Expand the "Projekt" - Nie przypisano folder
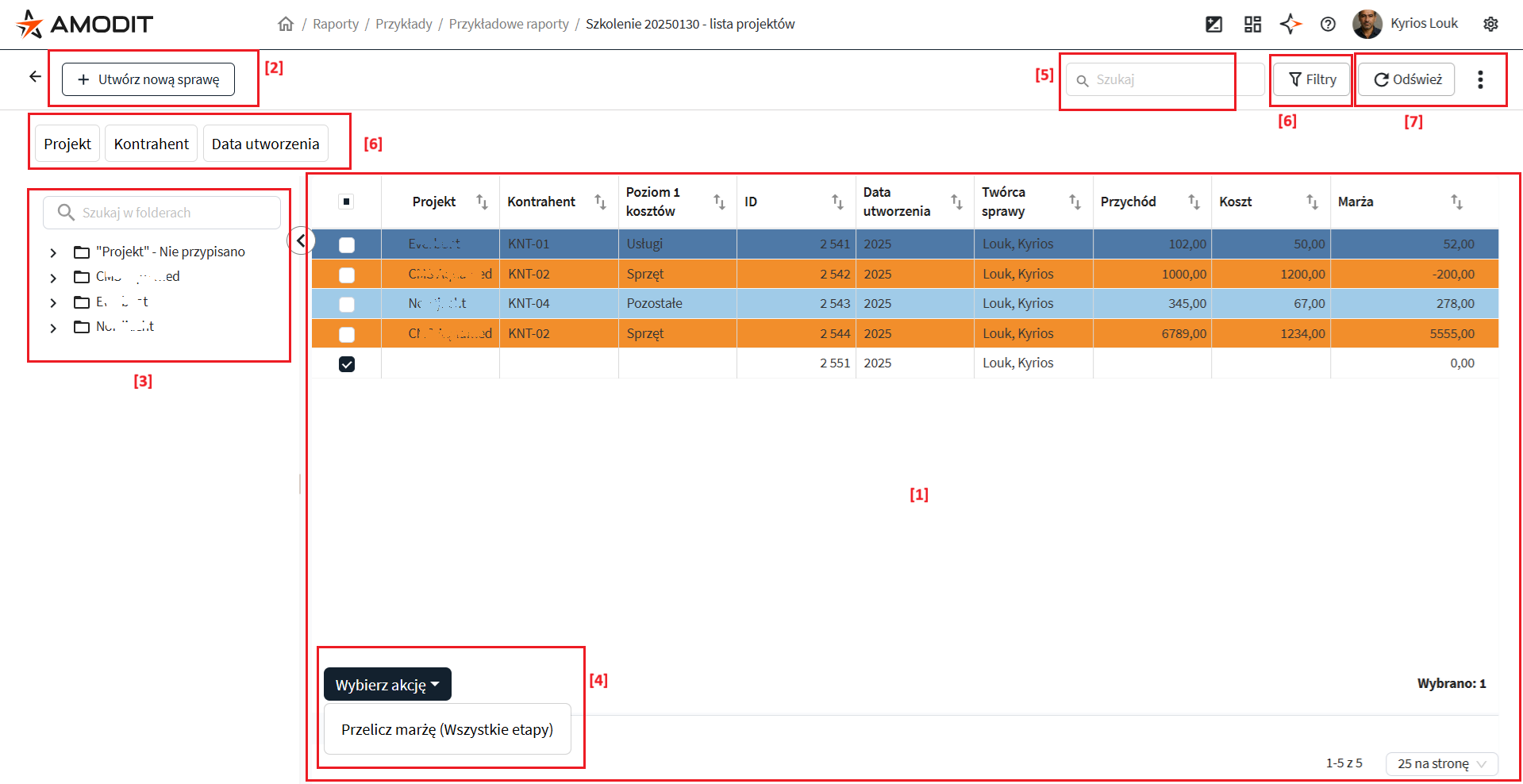The height and width of the screenshot is (784, 1523). (x=53, y=252)
